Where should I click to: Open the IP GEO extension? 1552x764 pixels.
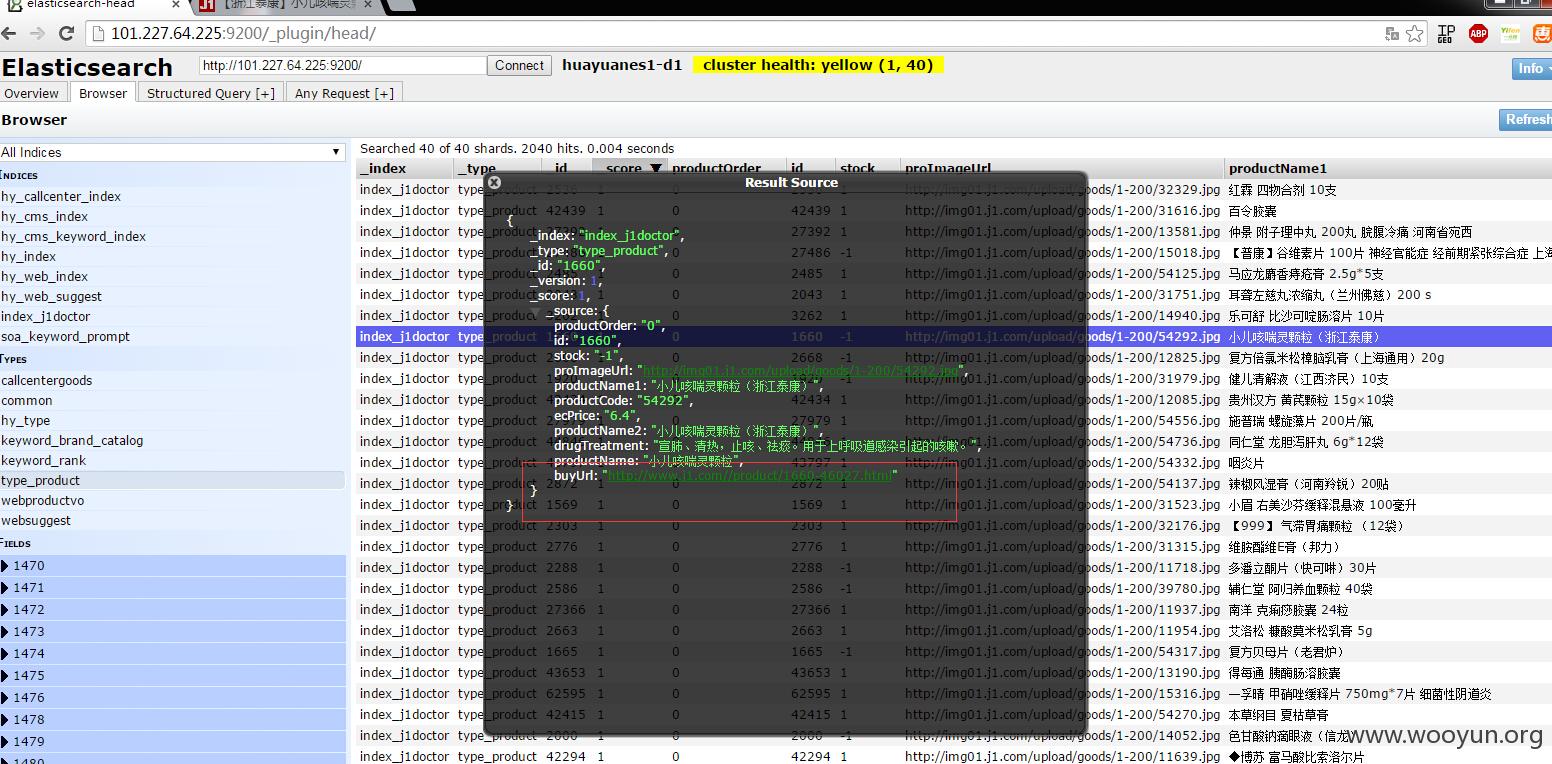pyautogui.click(x=1445, y=33)
